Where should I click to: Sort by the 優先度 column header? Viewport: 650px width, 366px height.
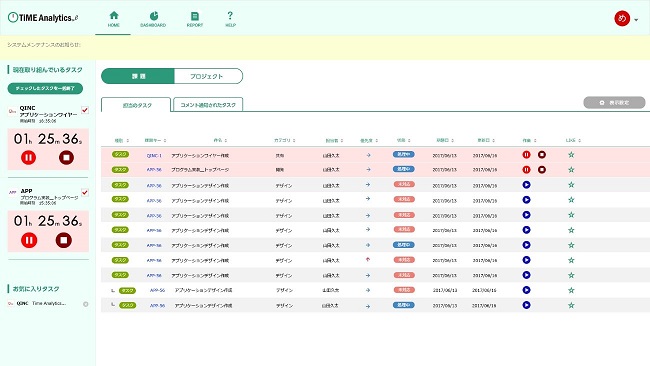coord(369,141)
